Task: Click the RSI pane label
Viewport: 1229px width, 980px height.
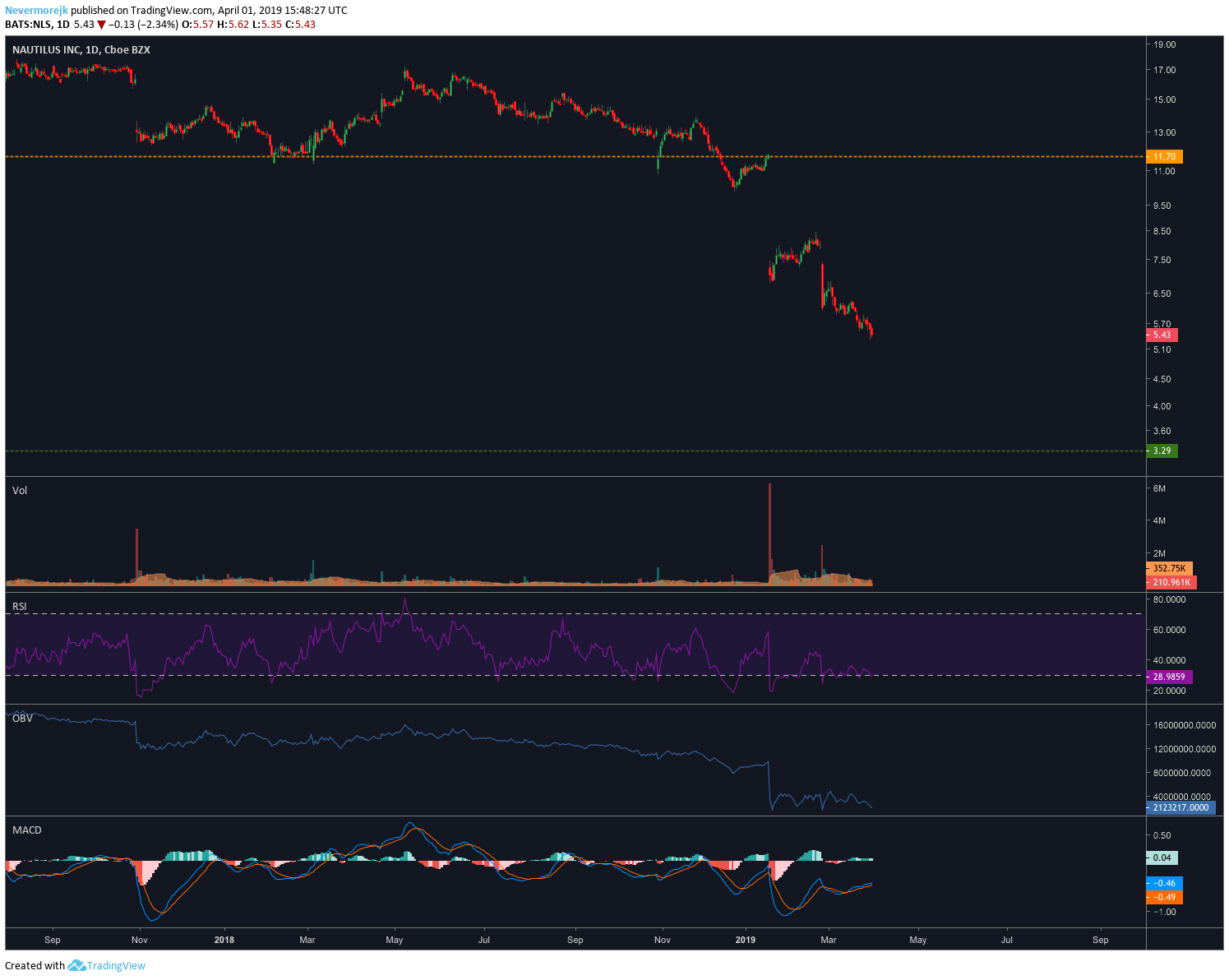Action: (20, 607)
